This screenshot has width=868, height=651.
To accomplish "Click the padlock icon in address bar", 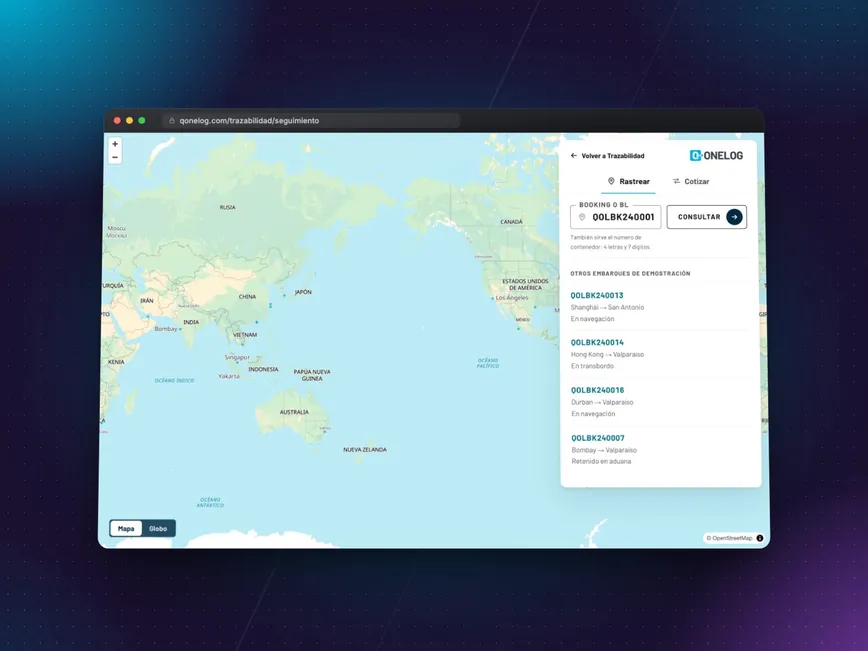I will [172, 121].
